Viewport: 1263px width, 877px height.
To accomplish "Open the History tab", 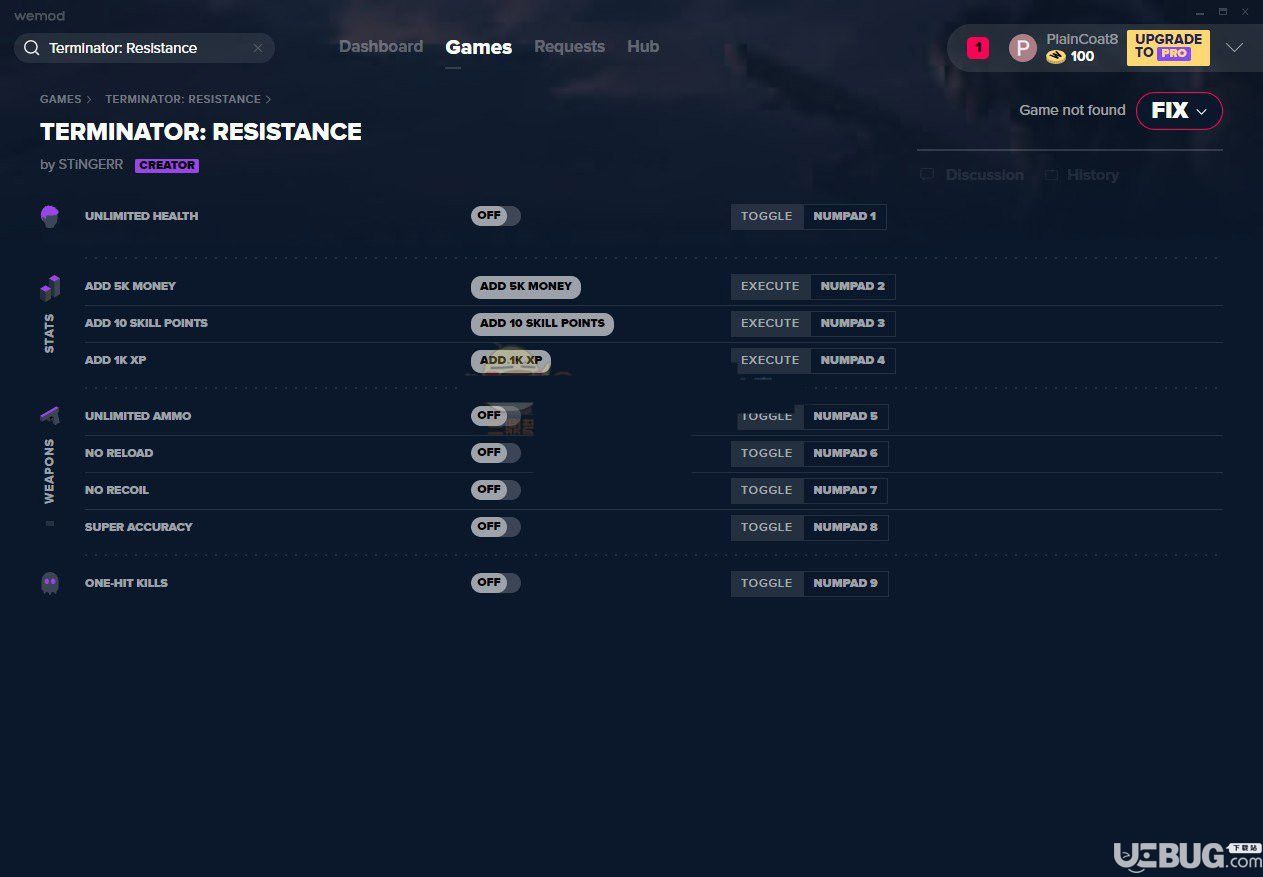I will (x=1082, y=175).
